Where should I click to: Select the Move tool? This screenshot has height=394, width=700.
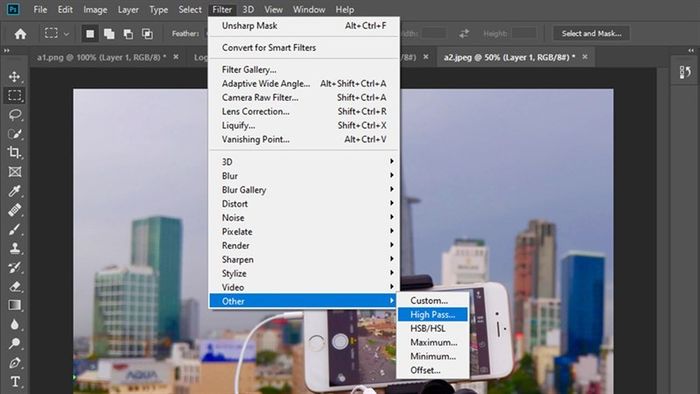pyautogui.click(x=14, y=76)
